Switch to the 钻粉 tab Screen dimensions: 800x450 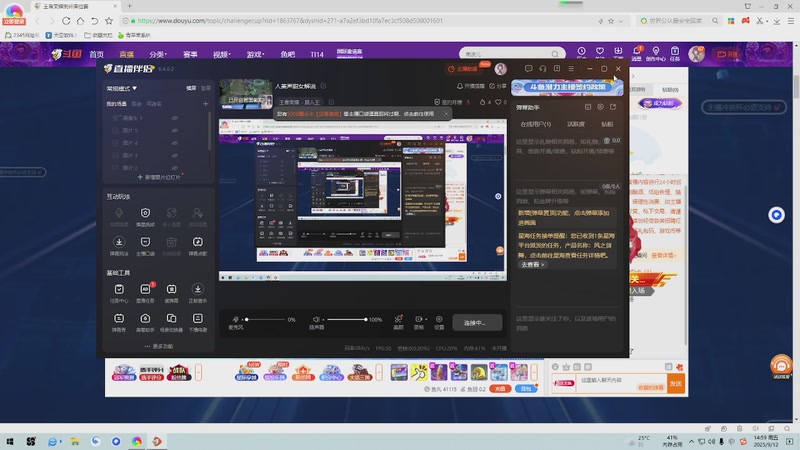[607, 124]
